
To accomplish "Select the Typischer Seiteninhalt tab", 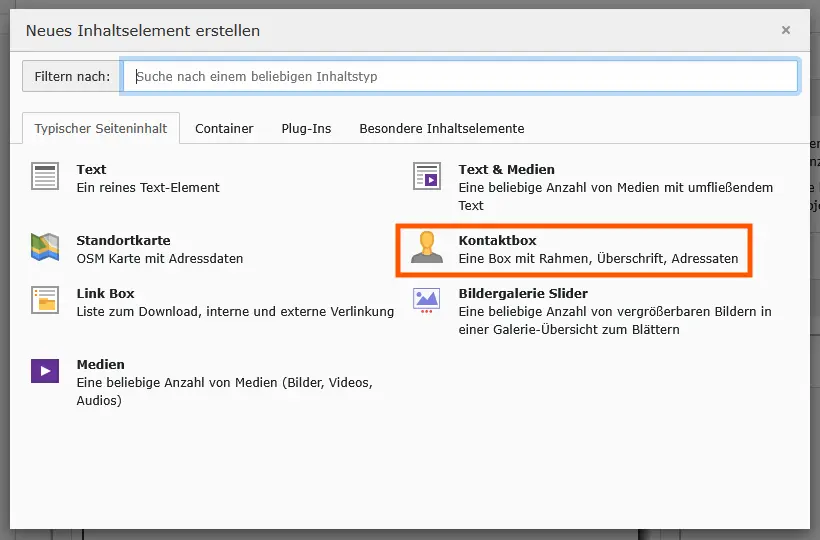I will [x=101, y=129].
